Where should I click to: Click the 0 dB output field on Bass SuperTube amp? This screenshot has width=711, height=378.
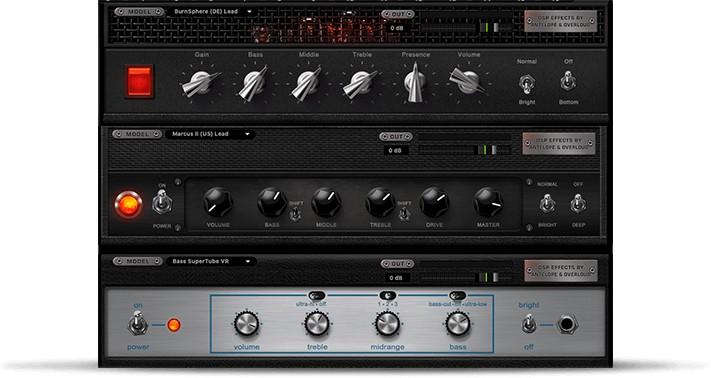click(396, 278)
